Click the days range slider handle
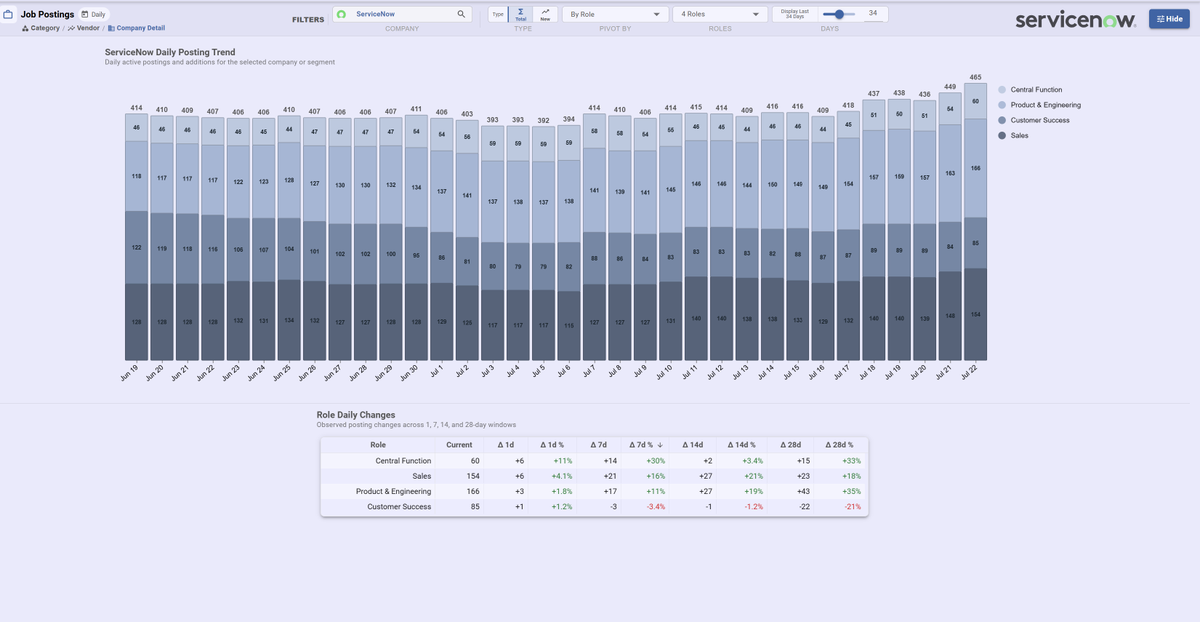The image size is (1200, 622). click(839, 14)
